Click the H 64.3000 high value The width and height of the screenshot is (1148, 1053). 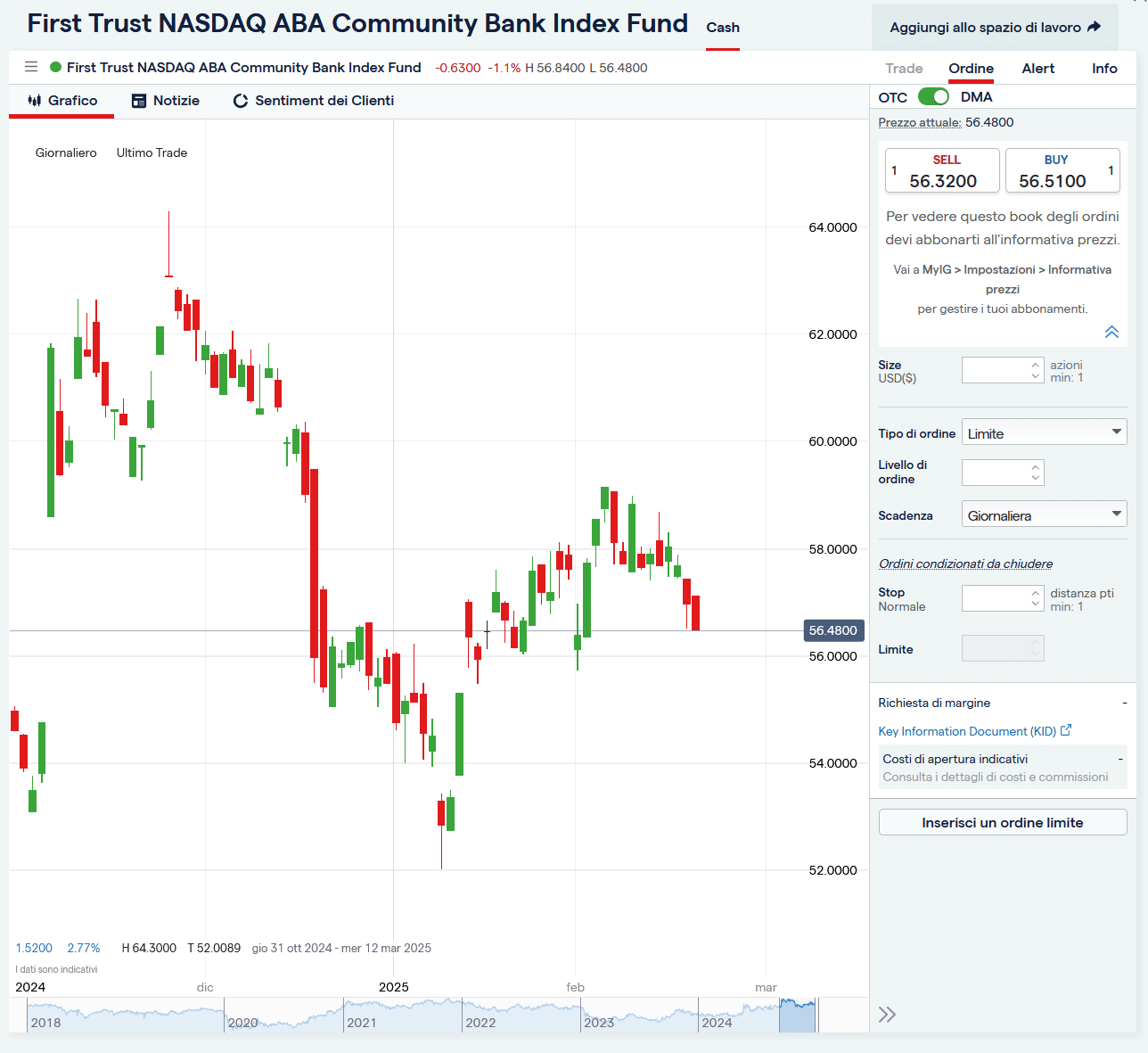[149, 948]
